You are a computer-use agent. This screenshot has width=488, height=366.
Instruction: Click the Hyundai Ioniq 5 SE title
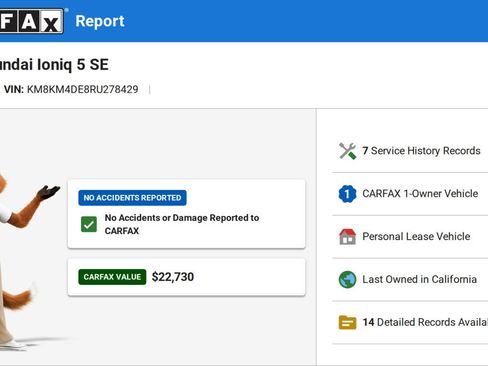(54, 64)
